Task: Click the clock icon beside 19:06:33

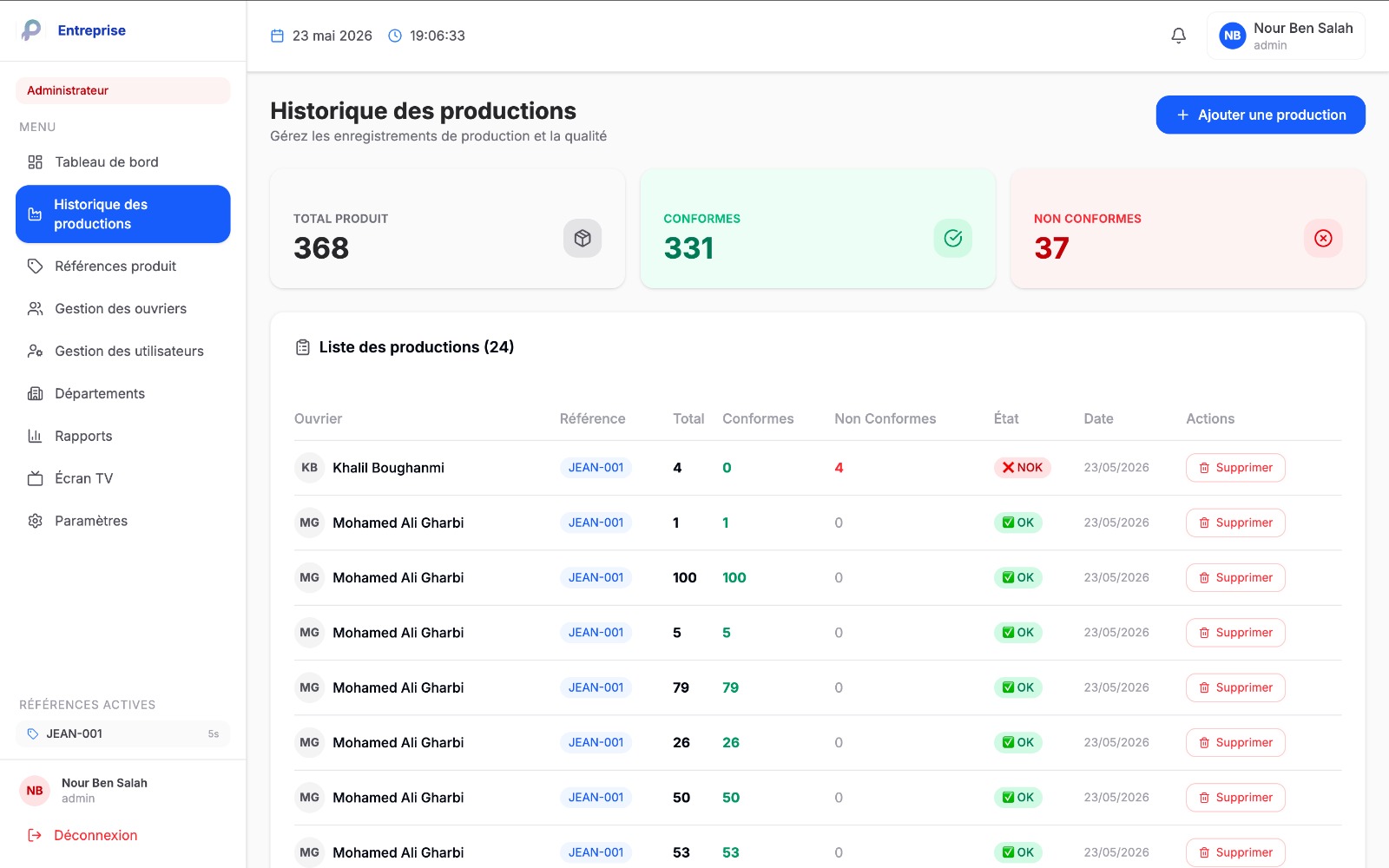Action: 395,36
